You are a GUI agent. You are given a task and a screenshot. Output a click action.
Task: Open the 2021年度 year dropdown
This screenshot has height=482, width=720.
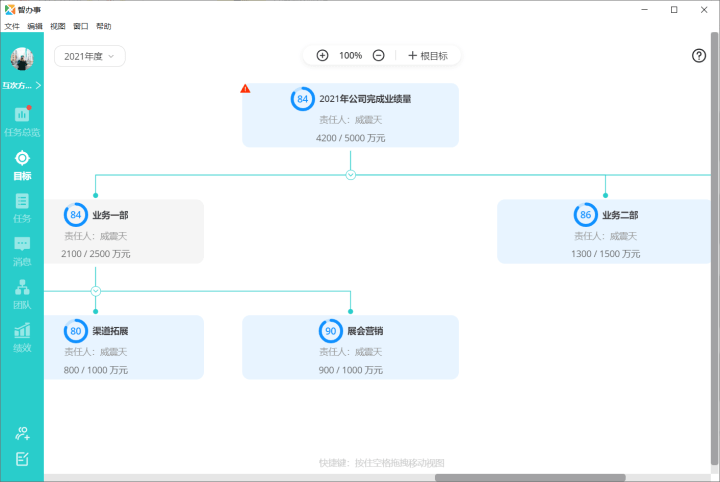(x=90, y=56)
